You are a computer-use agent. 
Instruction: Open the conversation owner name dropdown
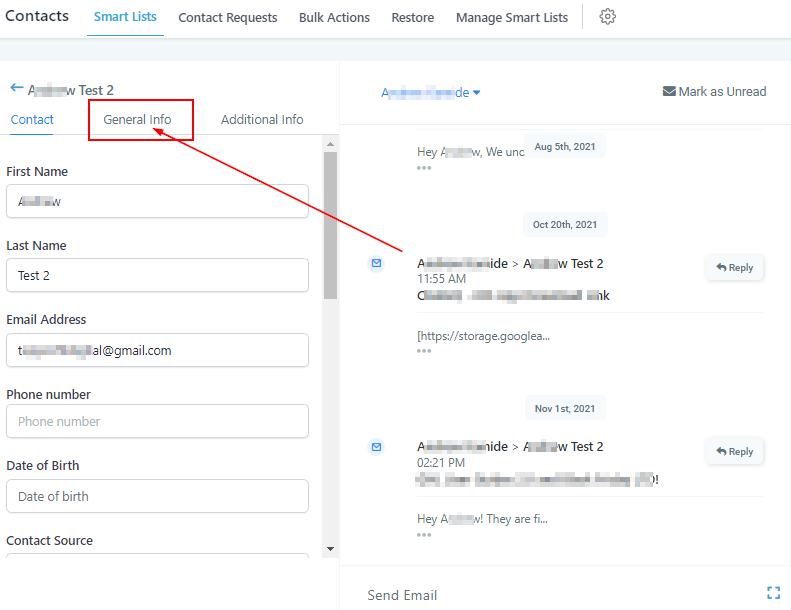[x=431, y=92]
